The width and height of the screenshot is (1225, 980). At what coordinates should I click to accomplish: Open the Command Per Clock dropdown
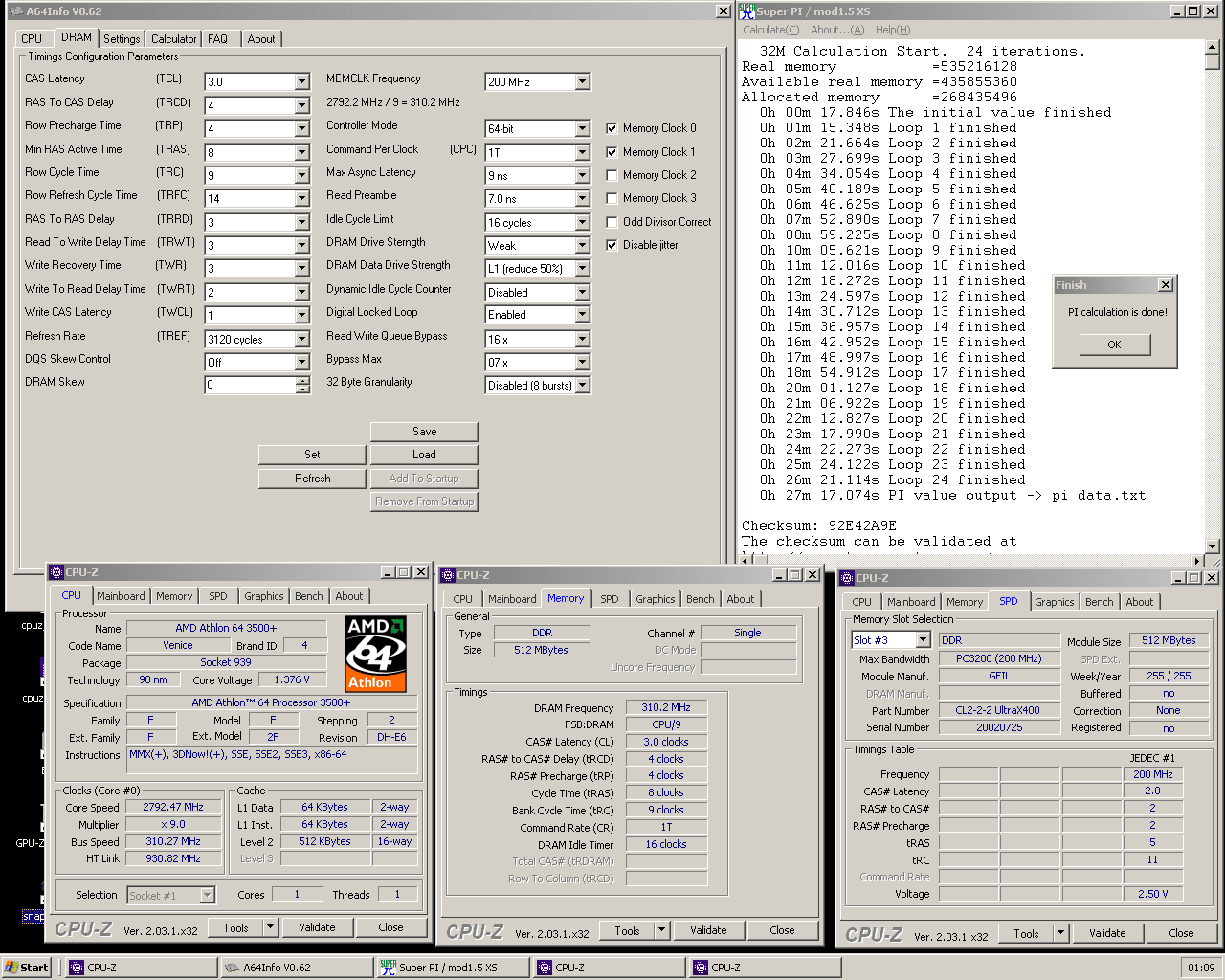583,152
